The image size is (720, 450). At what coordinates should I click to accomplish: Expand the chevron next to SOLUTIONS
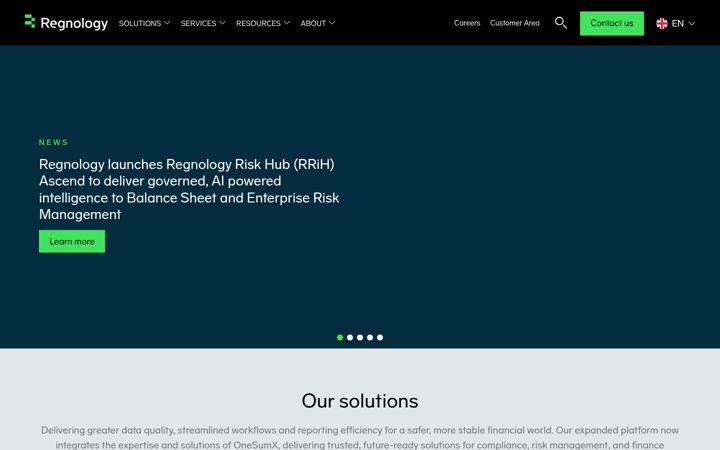[167, 22]
